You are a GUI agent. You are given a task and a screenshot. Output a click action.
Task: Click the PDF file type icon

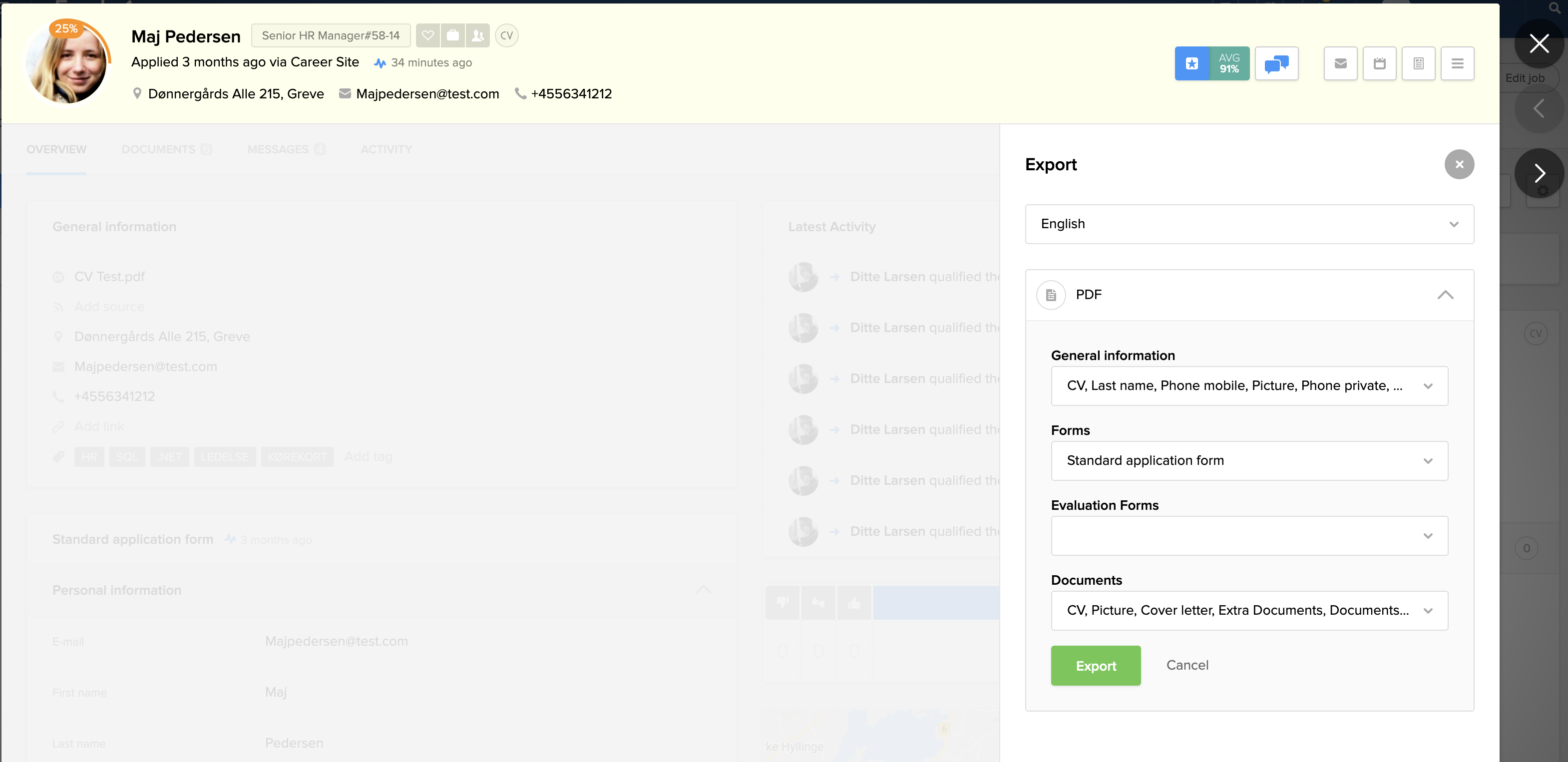coord(1051,295)
